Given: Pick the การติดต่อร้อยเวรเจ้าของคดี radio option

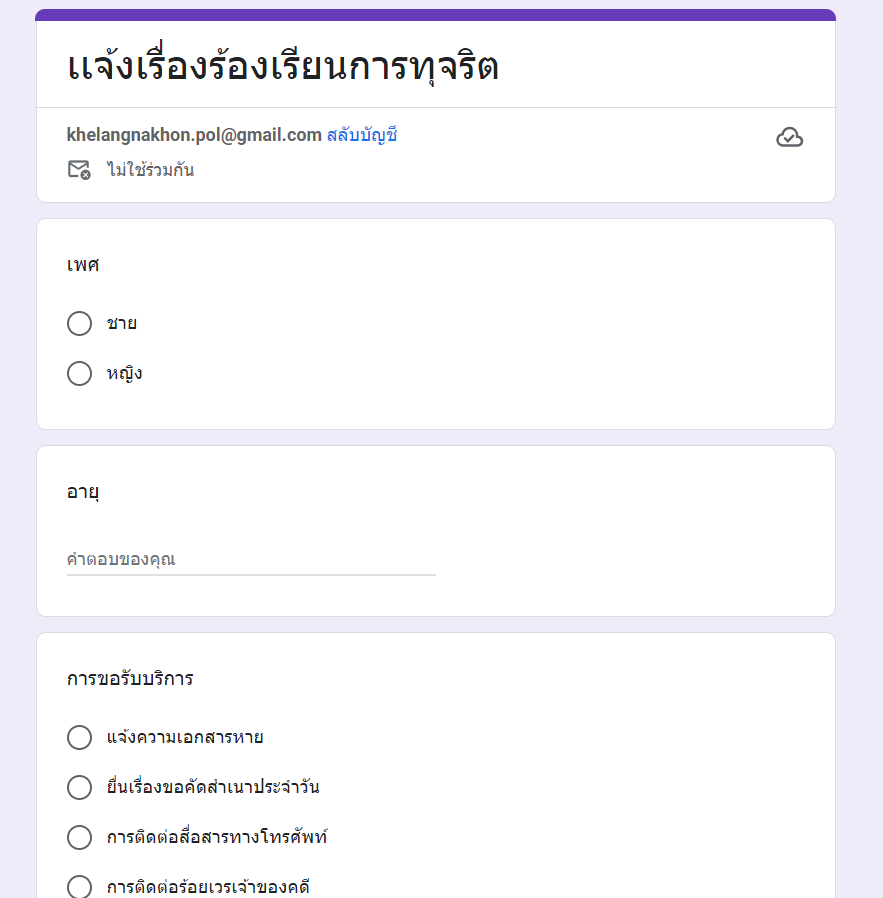Looking at the screenshot, I should click(x=79, y=887).
